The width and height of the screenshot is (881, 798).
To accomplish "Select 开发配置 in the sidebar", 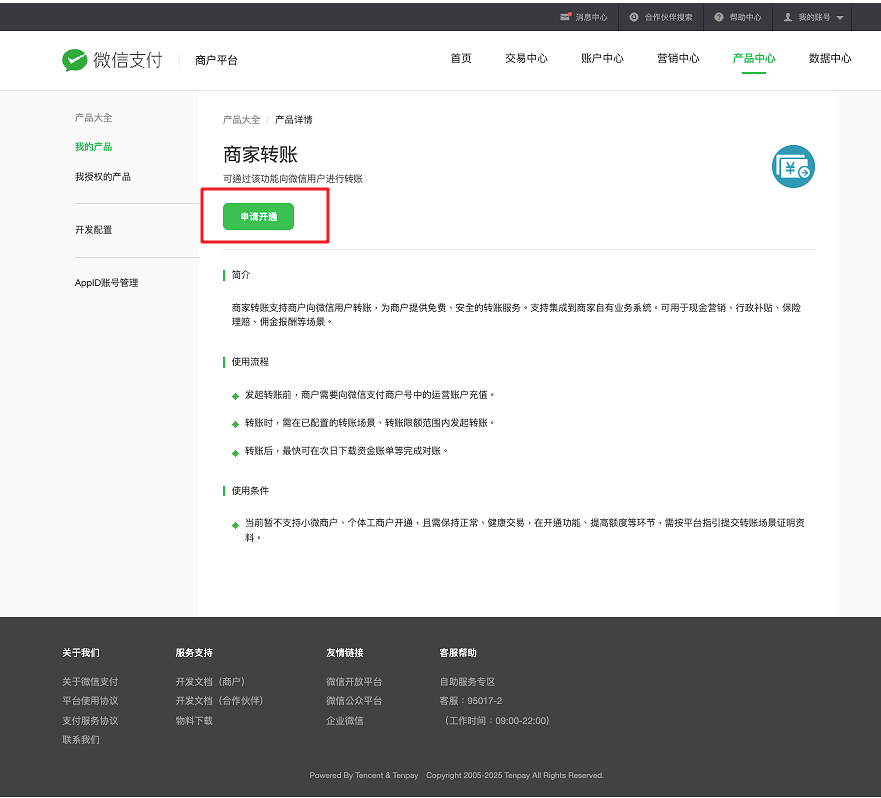I will (x=93, y=230).
